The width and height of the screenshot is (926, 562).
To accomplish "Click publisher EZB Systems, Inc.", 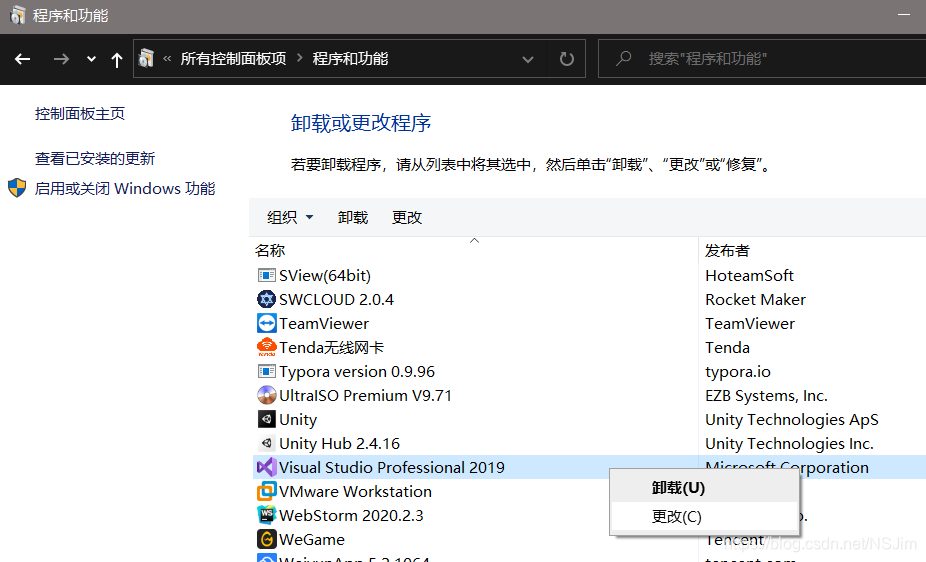I will (767, 396).
